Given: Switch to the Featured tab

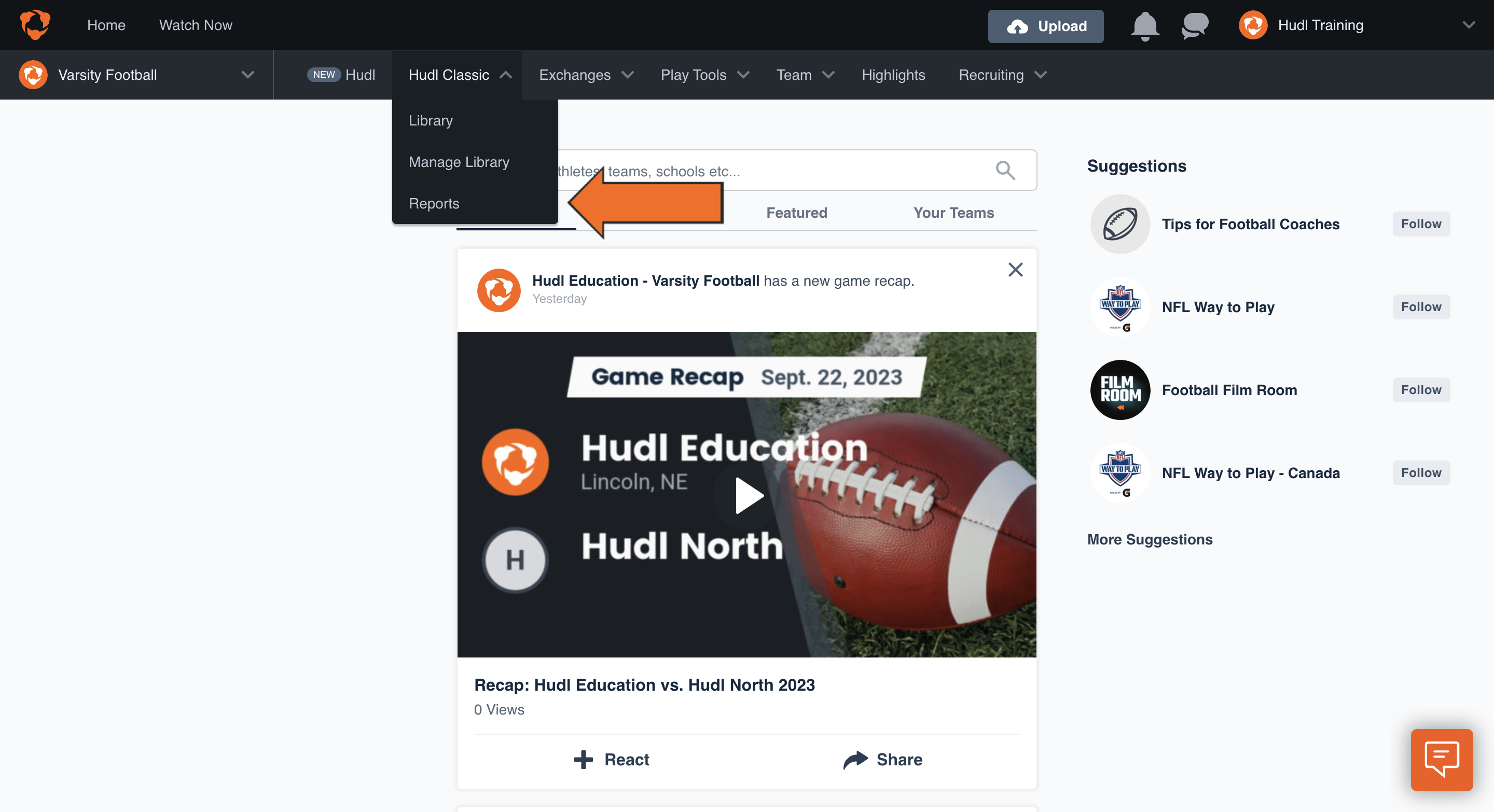Looking at the screenshot, I should coord(797,213).
